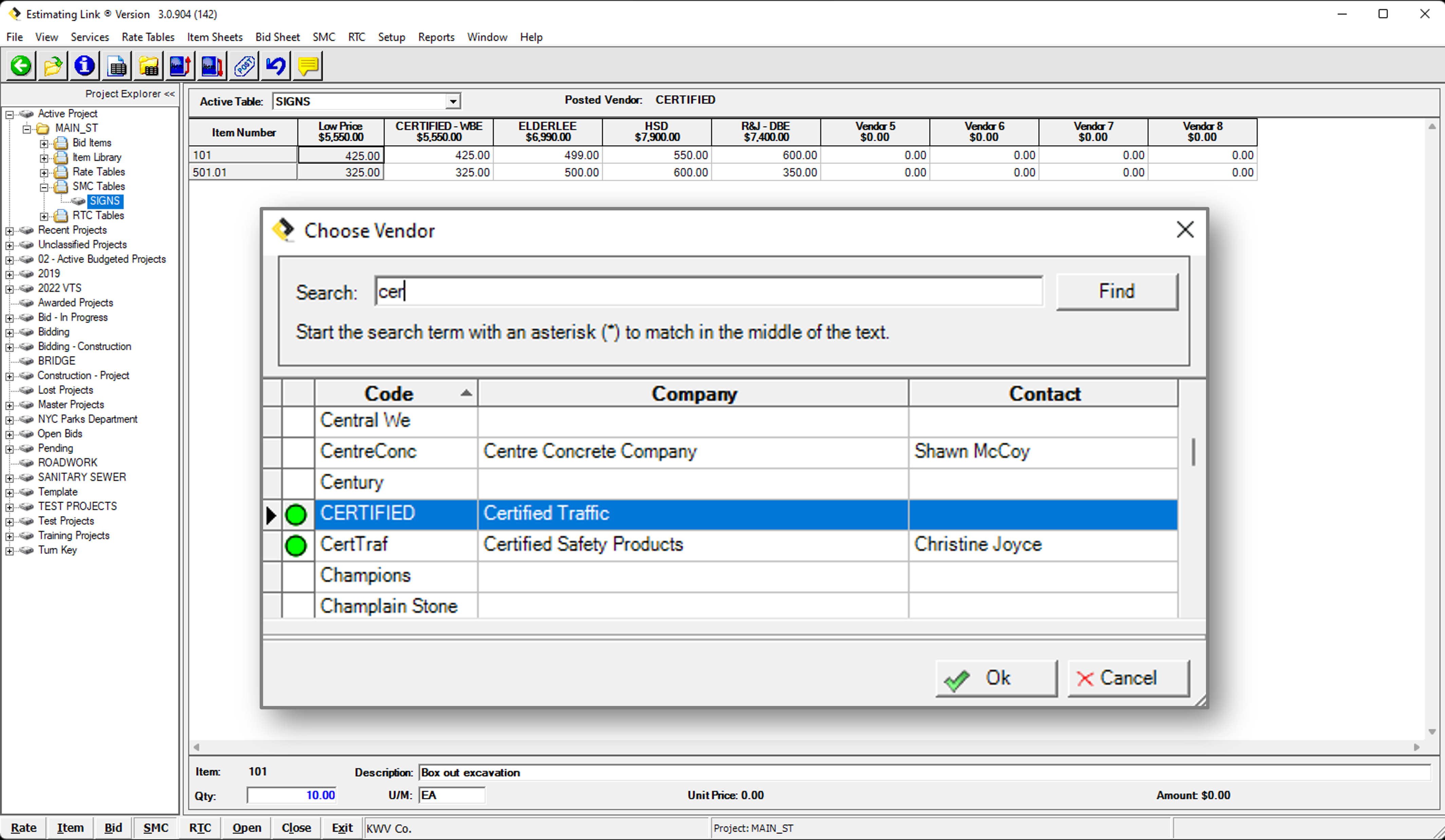Select the green status indicator beside CERTIFIED
Screen dimensions: 1445x840
296,514
